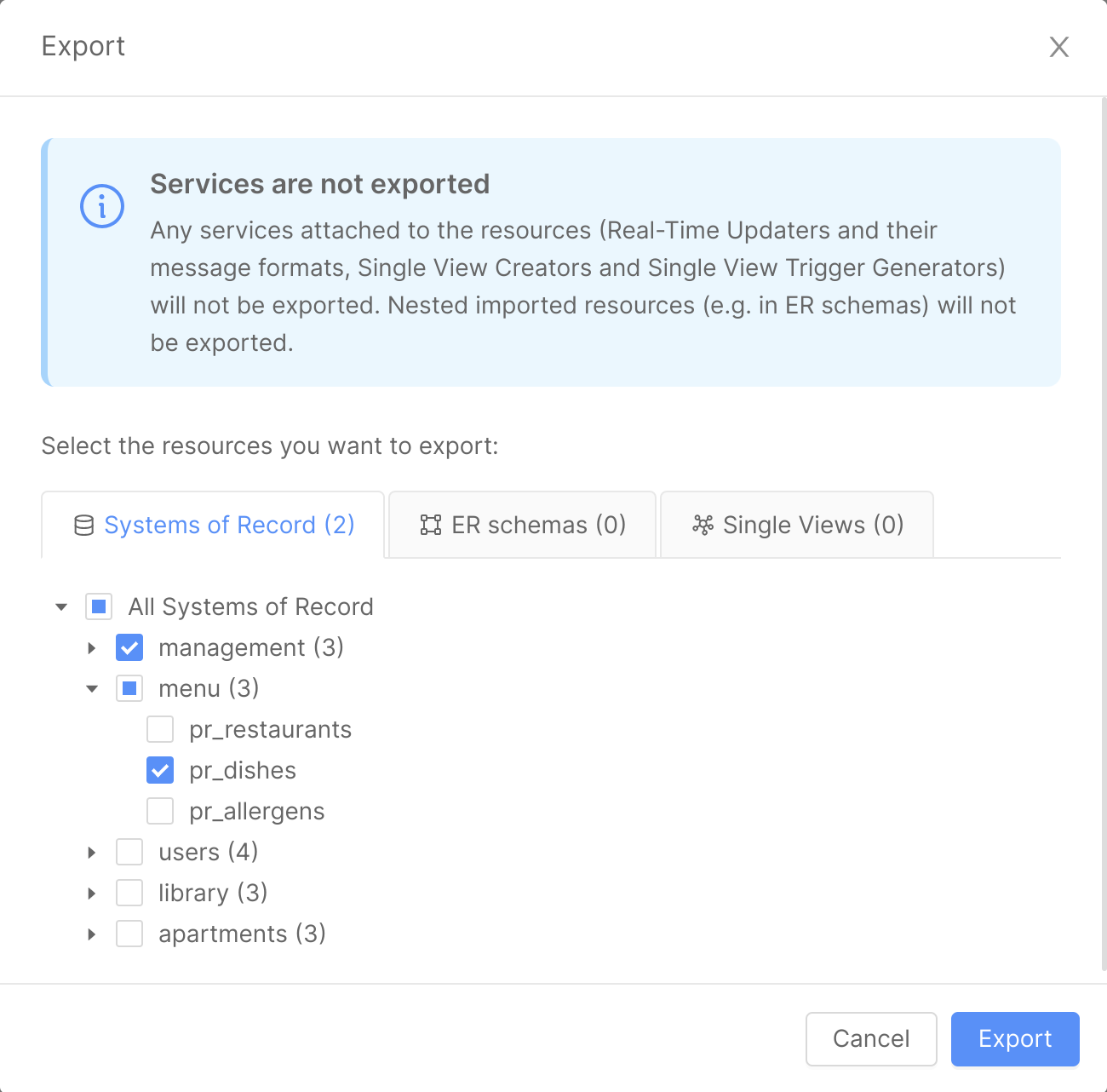Enable the apartments checkbox
The width and height of the screenshot is (1107, 1092).
(129, 934)
